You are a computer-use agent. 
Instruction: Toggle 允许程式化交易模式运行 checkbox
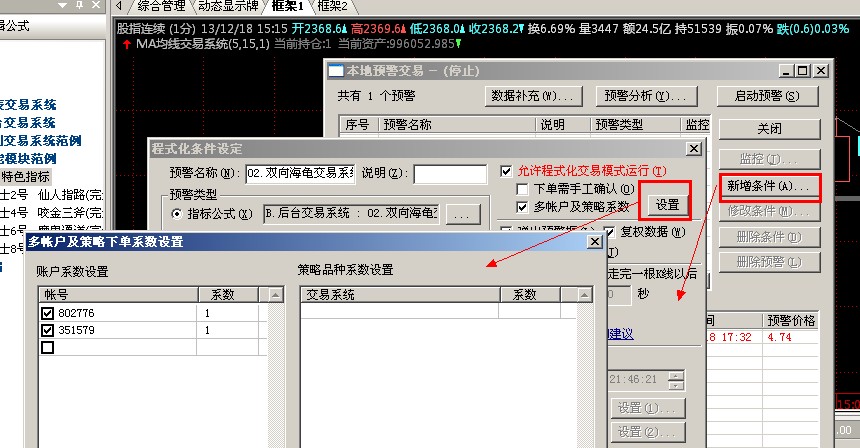tap(506, 171)
